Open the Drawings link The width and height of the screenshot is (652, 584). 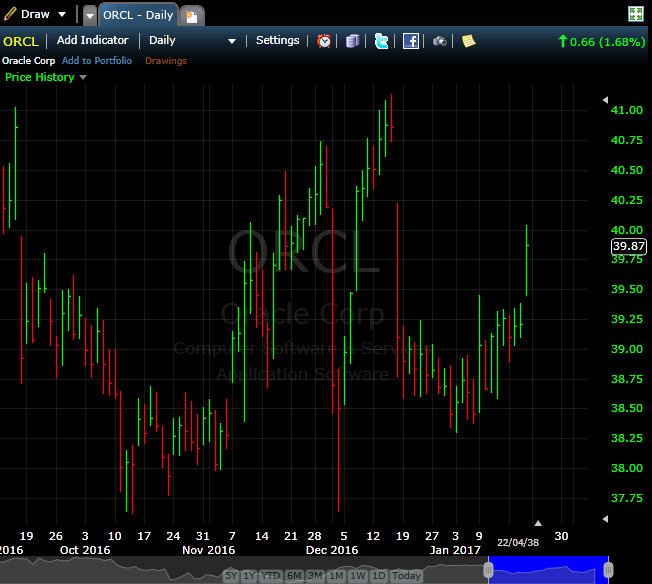click(x=166, y=61)
